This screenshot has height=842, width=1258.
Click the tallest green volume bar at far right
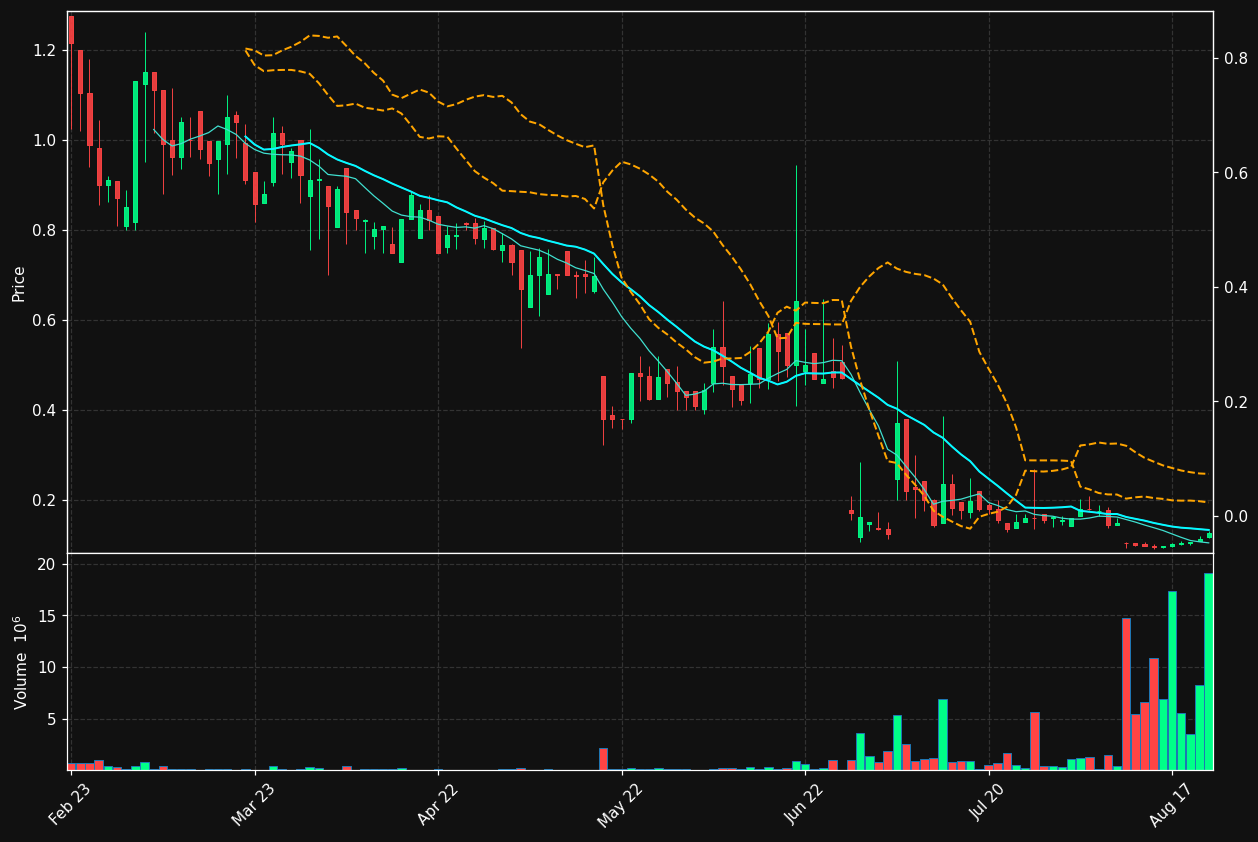coord(1208,671)
